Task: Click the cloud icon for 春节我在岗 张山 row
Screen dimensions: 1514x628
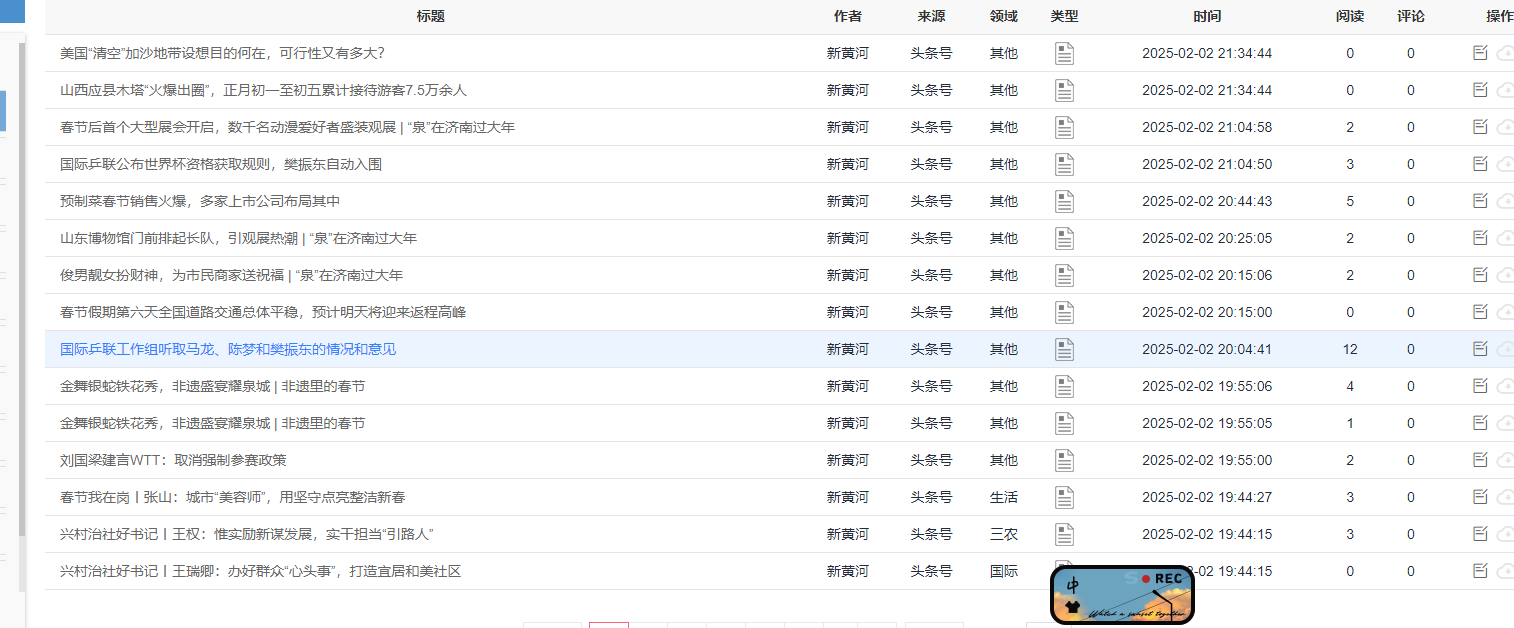Action: pyautogui.click(x=1506, y=497)
